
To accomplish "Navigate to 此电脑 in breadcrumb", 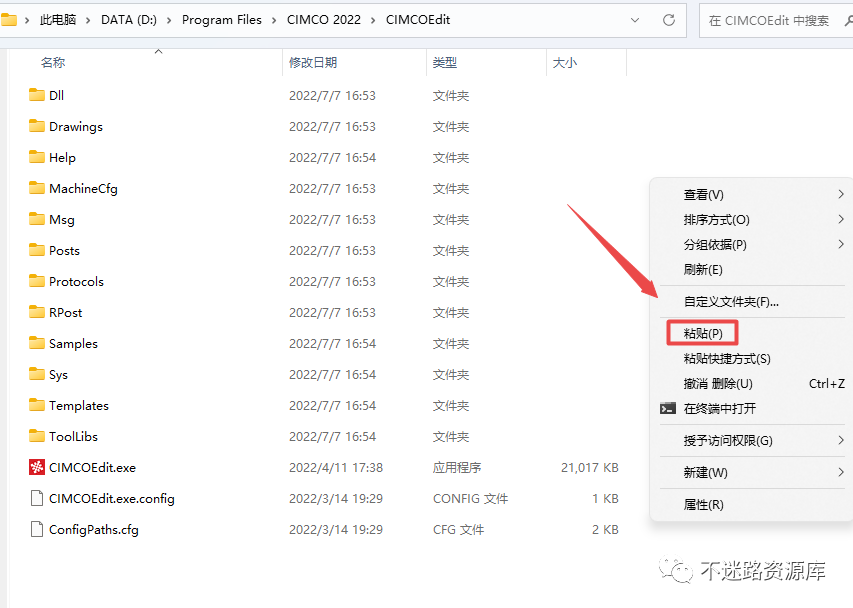I will tap(58, 20).
